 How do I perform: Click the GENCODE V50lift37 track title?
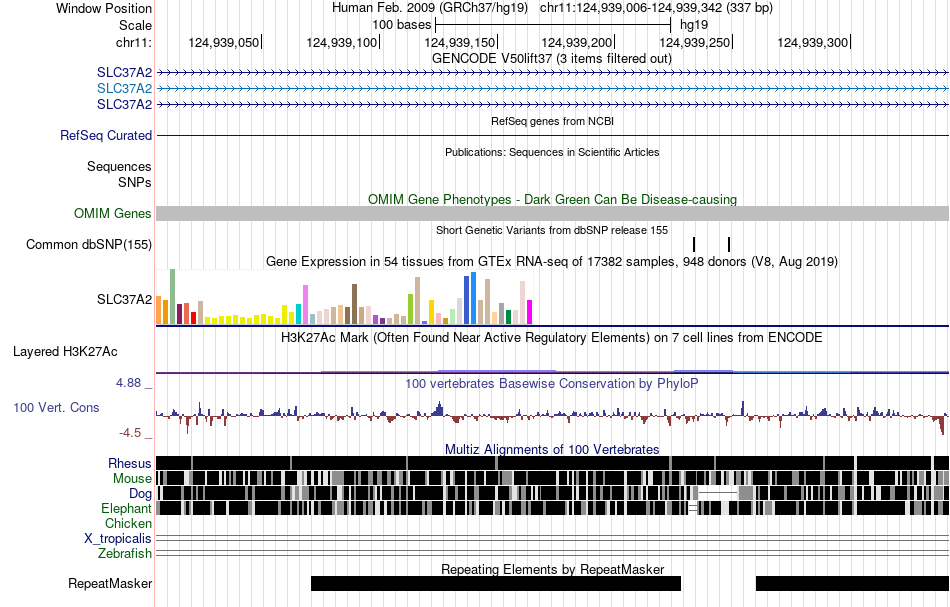point(552,59)
